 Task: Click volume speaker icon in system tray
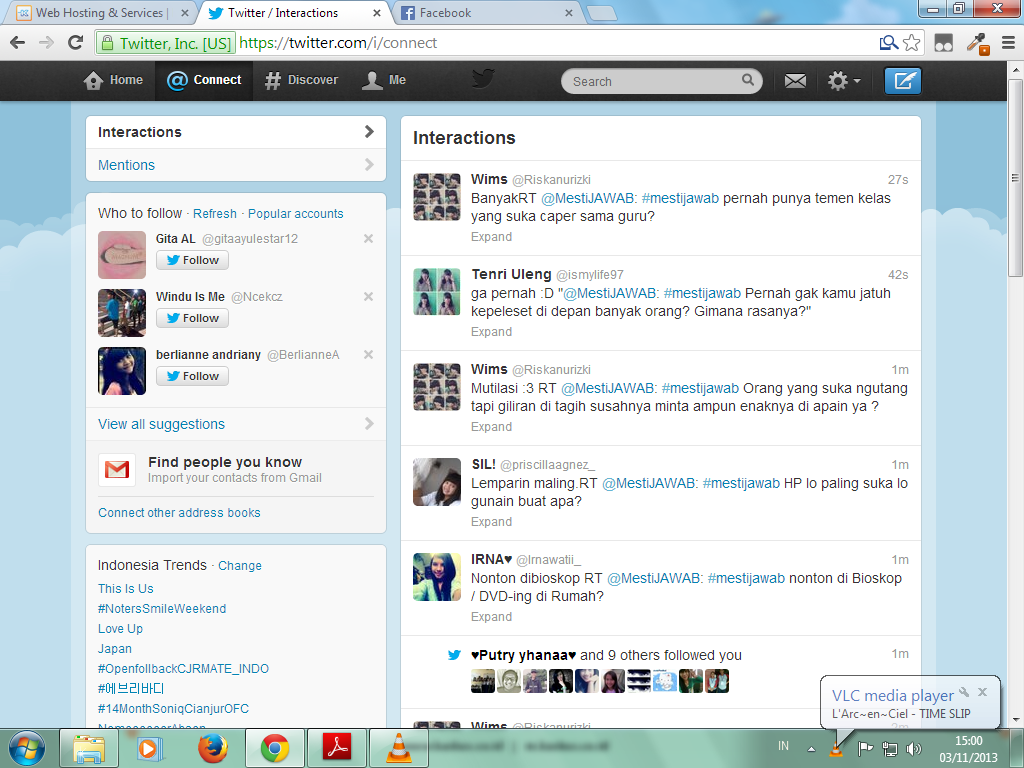click(914, 748)
